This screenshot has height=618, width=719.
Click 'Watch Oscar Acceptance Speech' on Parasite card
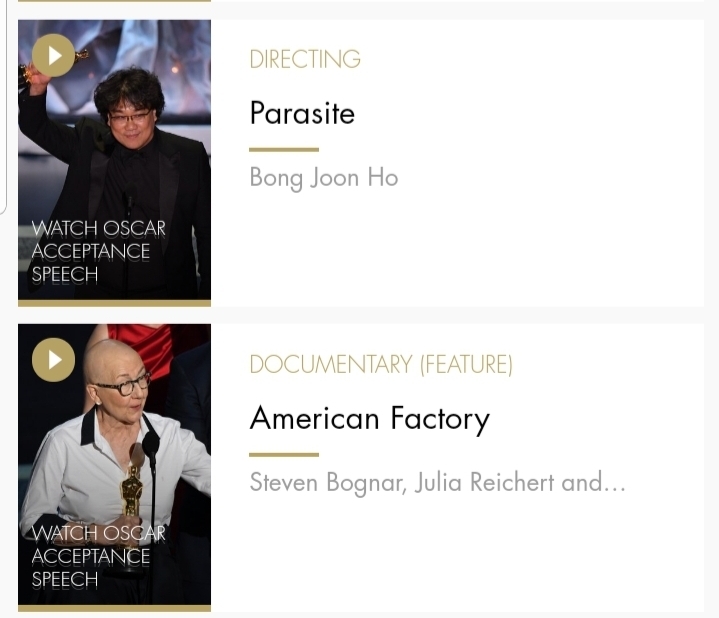tap(98, 251)
